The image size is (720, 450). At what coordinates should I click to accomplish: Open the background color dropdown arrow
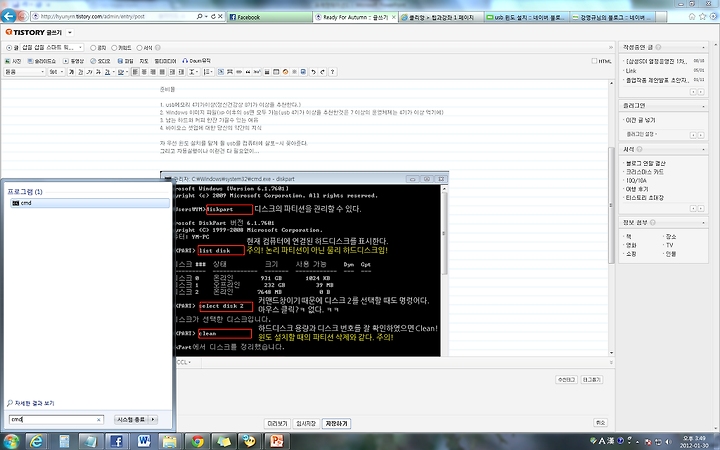pyautogui.click(x=127, y=72)
